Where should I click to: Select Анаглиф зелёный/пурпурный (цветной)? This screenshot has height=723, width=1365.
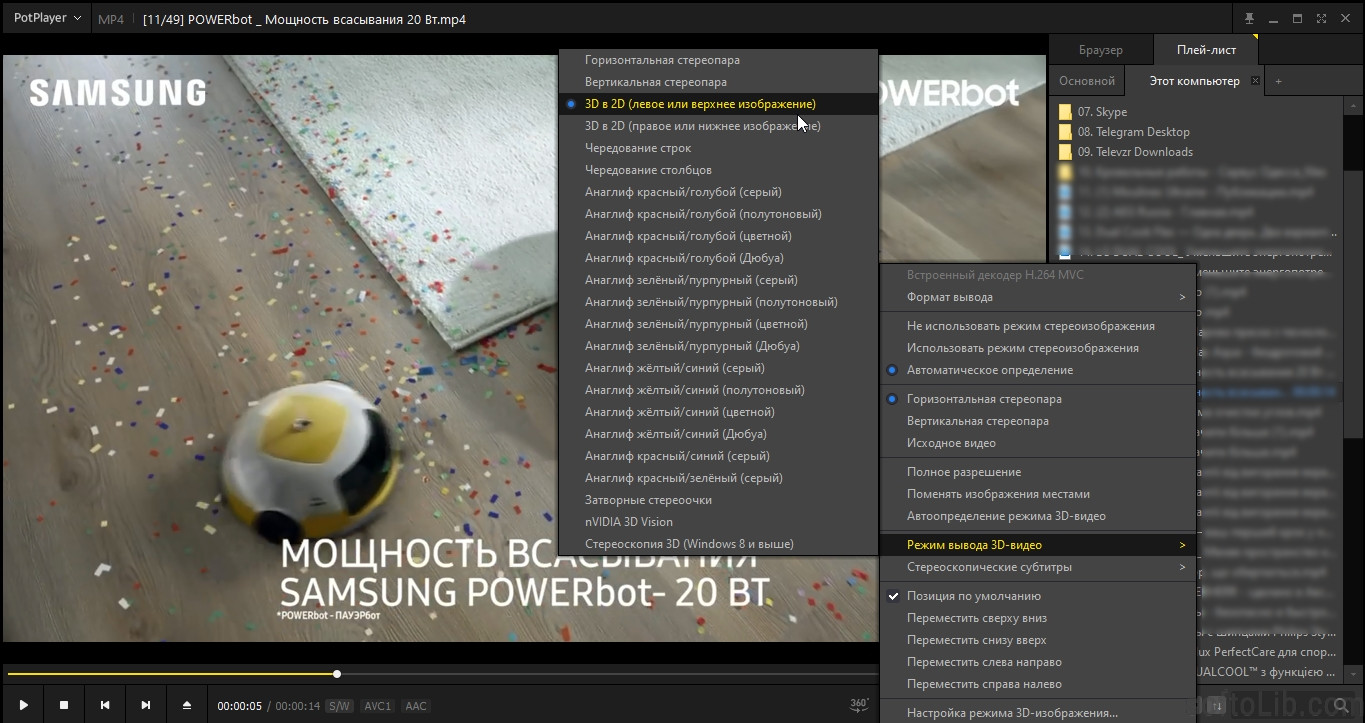(718, 324)
